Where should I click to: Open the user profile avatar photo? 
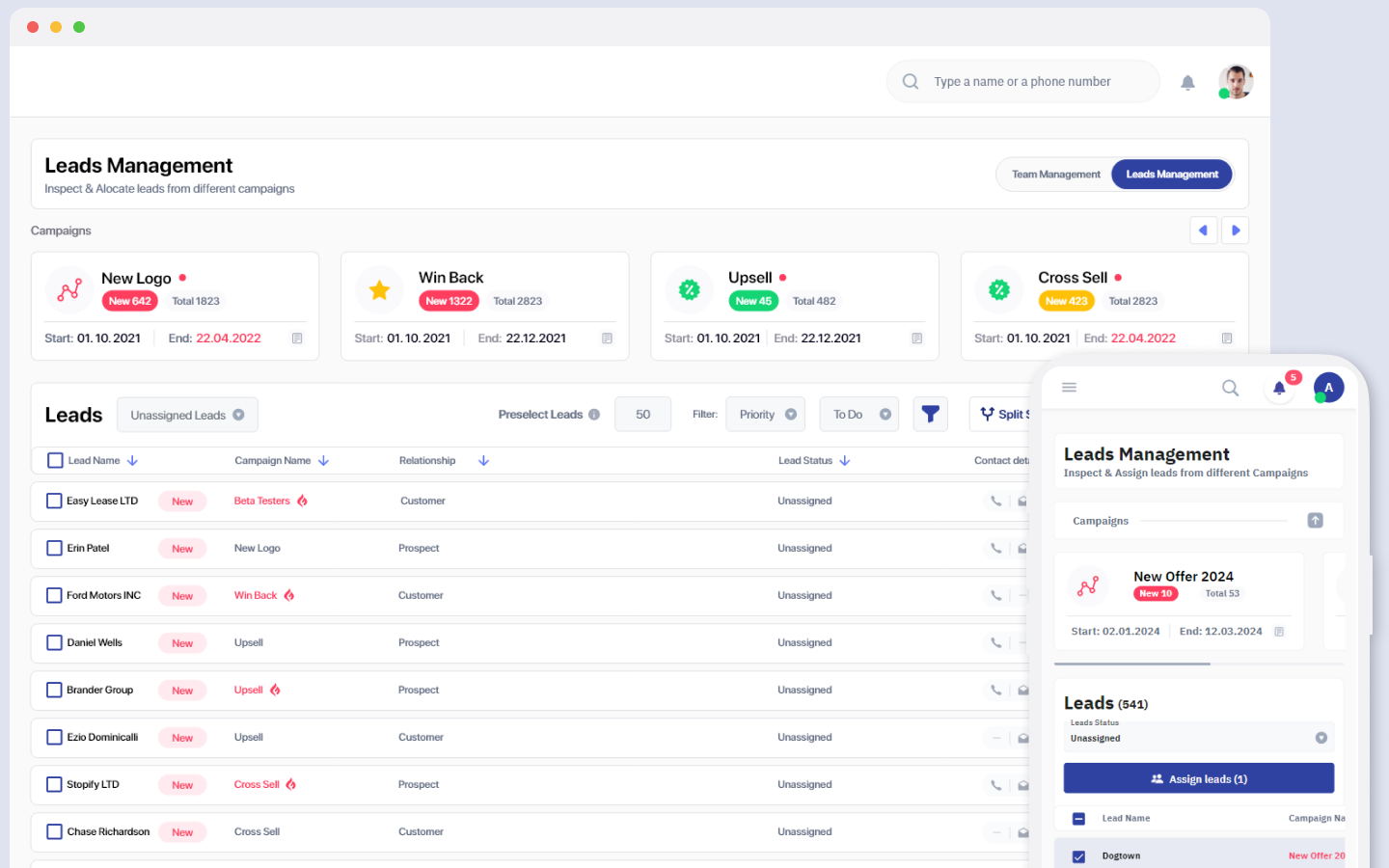point(1236,82)
